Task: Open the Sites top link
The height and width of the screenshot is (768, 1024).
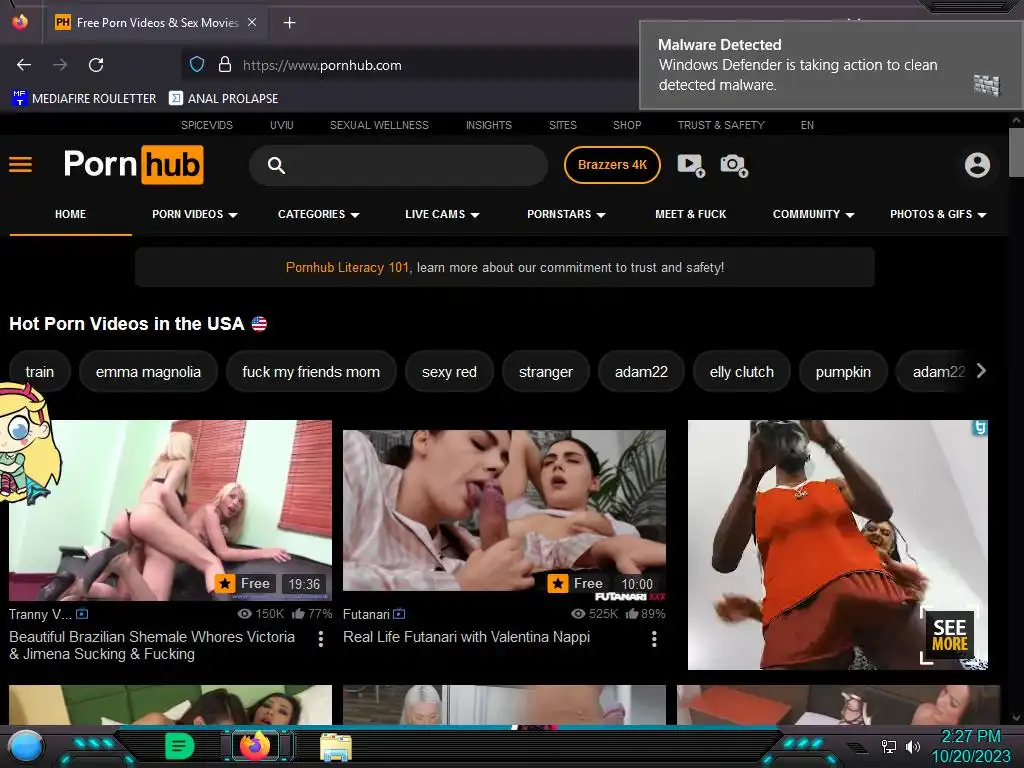Action: [563, 125]
